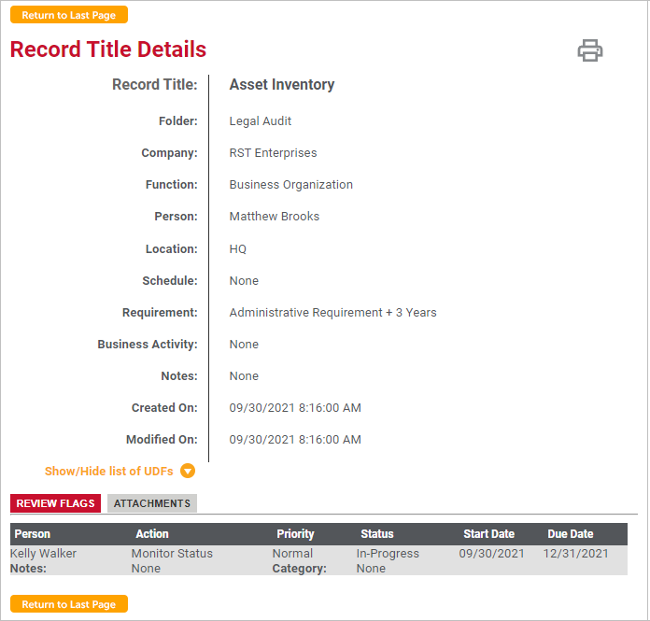
Task: Click the Status column header
Action: click(x=377, y=534)
